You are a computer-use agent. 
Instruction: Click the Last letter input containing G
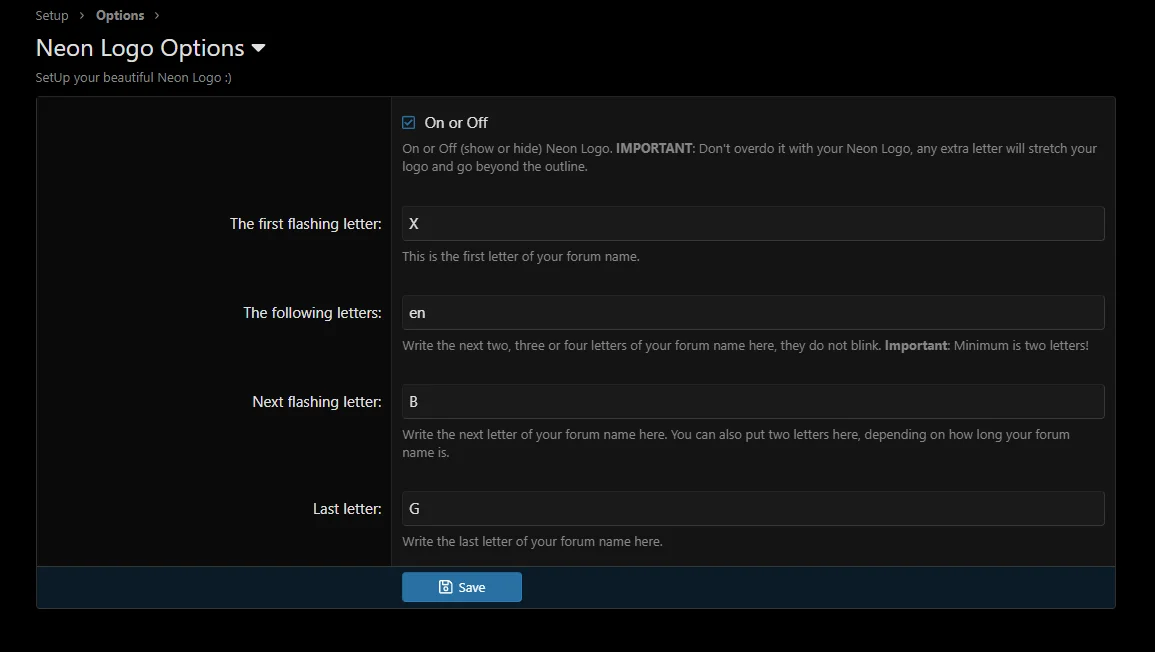[752, 509]
